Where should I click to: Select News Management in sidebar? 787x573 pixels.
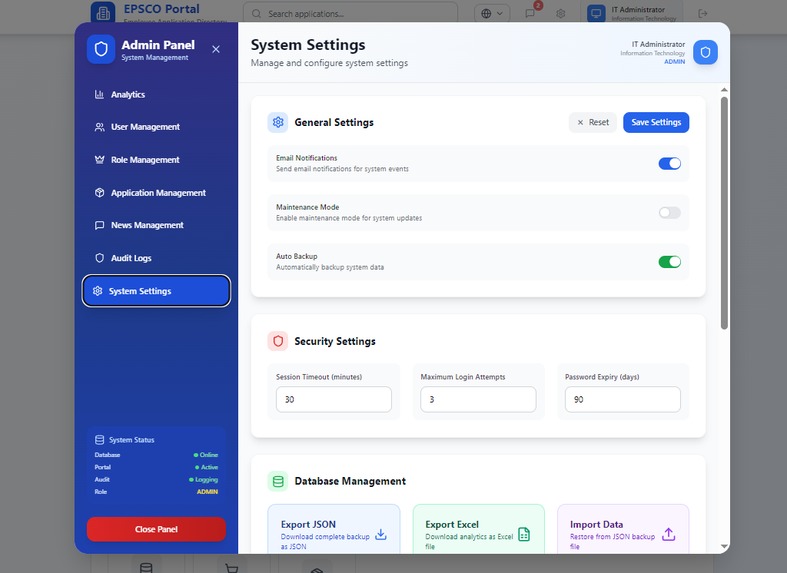[156, 225]
